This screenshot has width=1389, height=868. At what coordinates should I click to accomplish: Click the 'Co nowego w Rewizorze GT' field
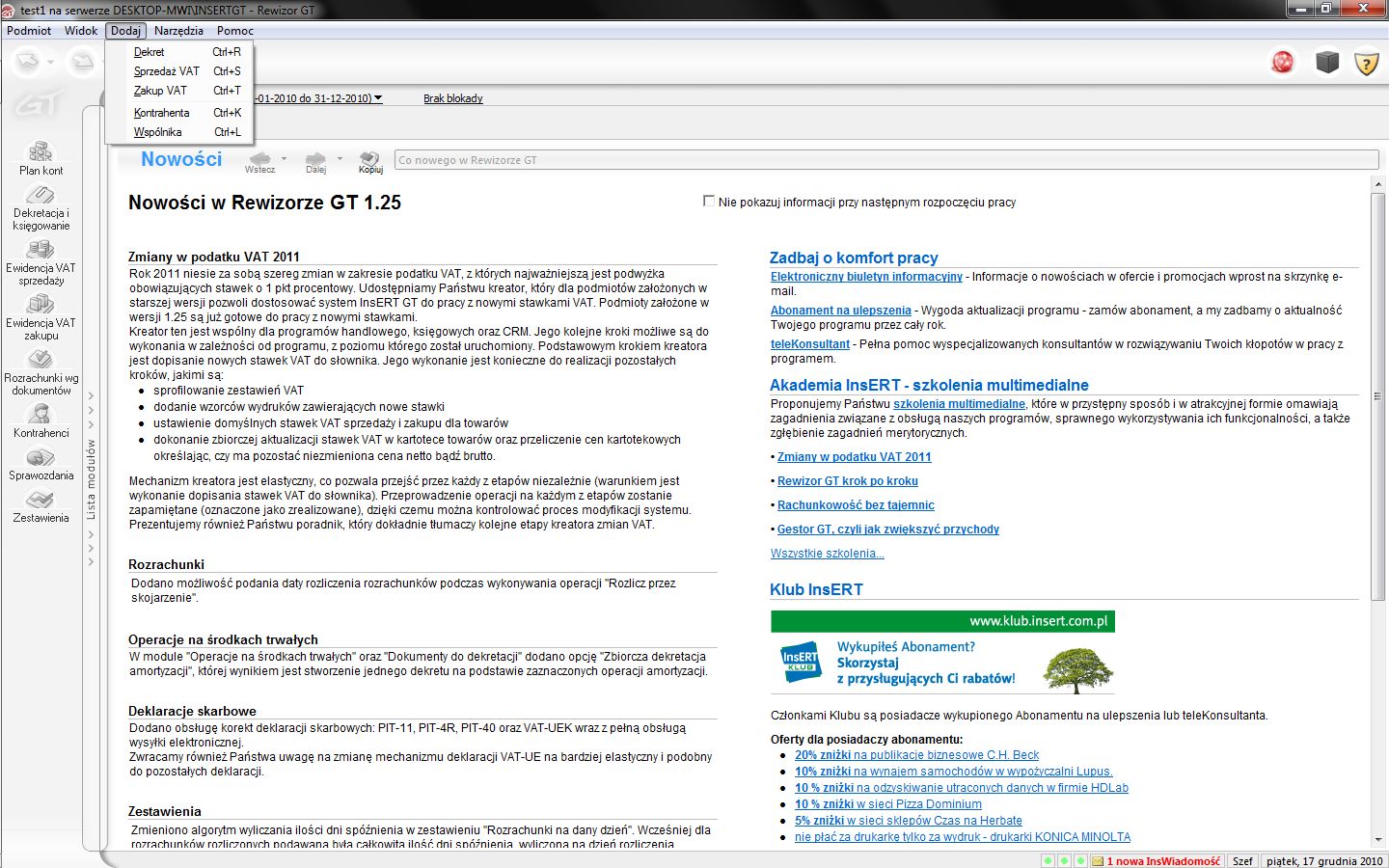click(886, 160)
